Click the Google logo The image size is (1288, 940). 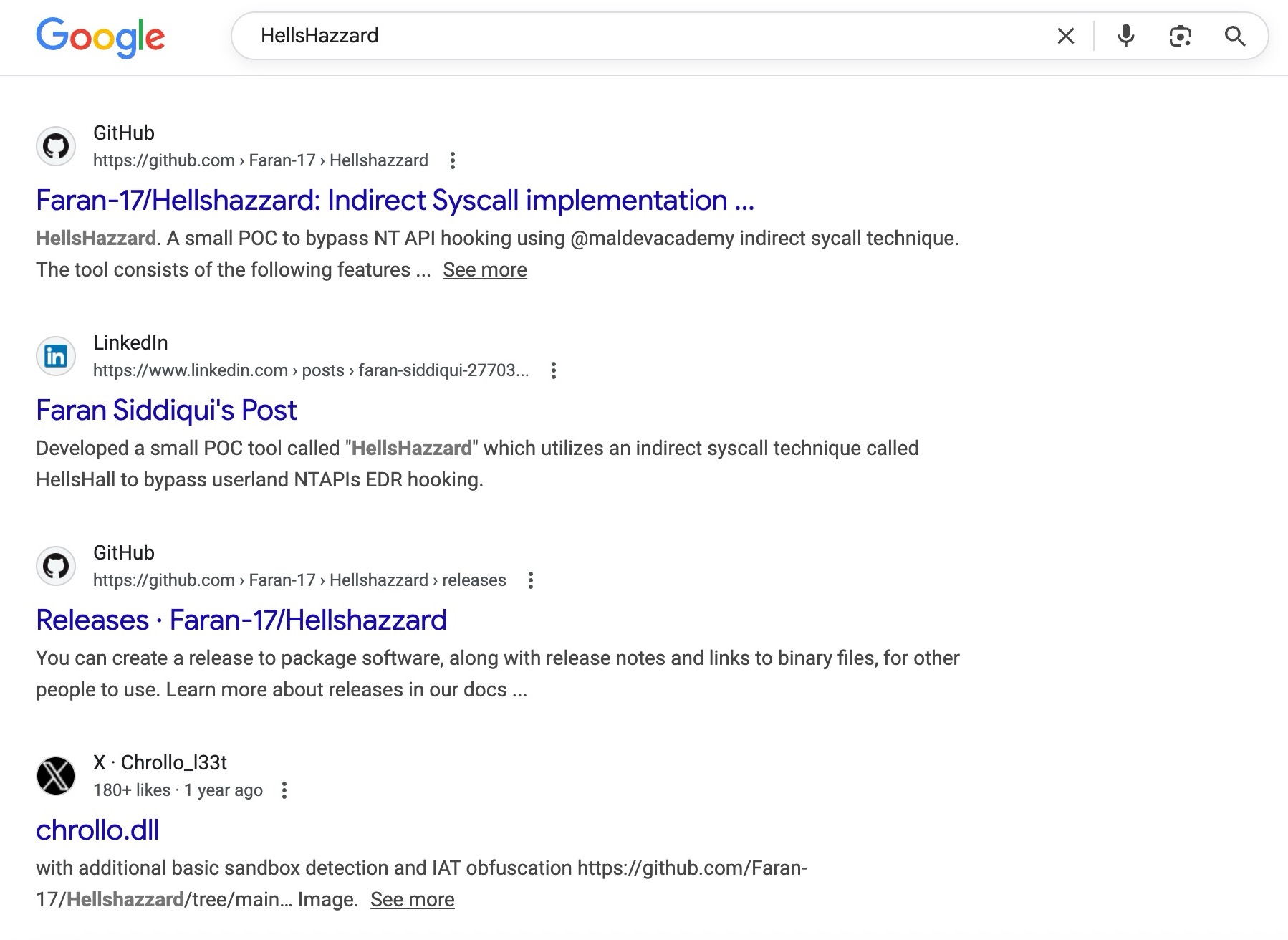point(100,37)
